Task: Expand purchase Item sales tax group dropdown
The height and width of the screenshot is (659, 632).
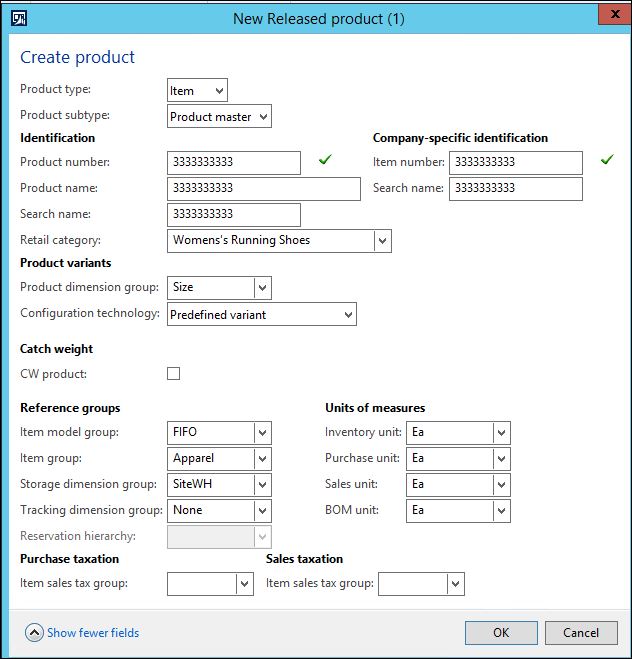Action: pos(244,584)
